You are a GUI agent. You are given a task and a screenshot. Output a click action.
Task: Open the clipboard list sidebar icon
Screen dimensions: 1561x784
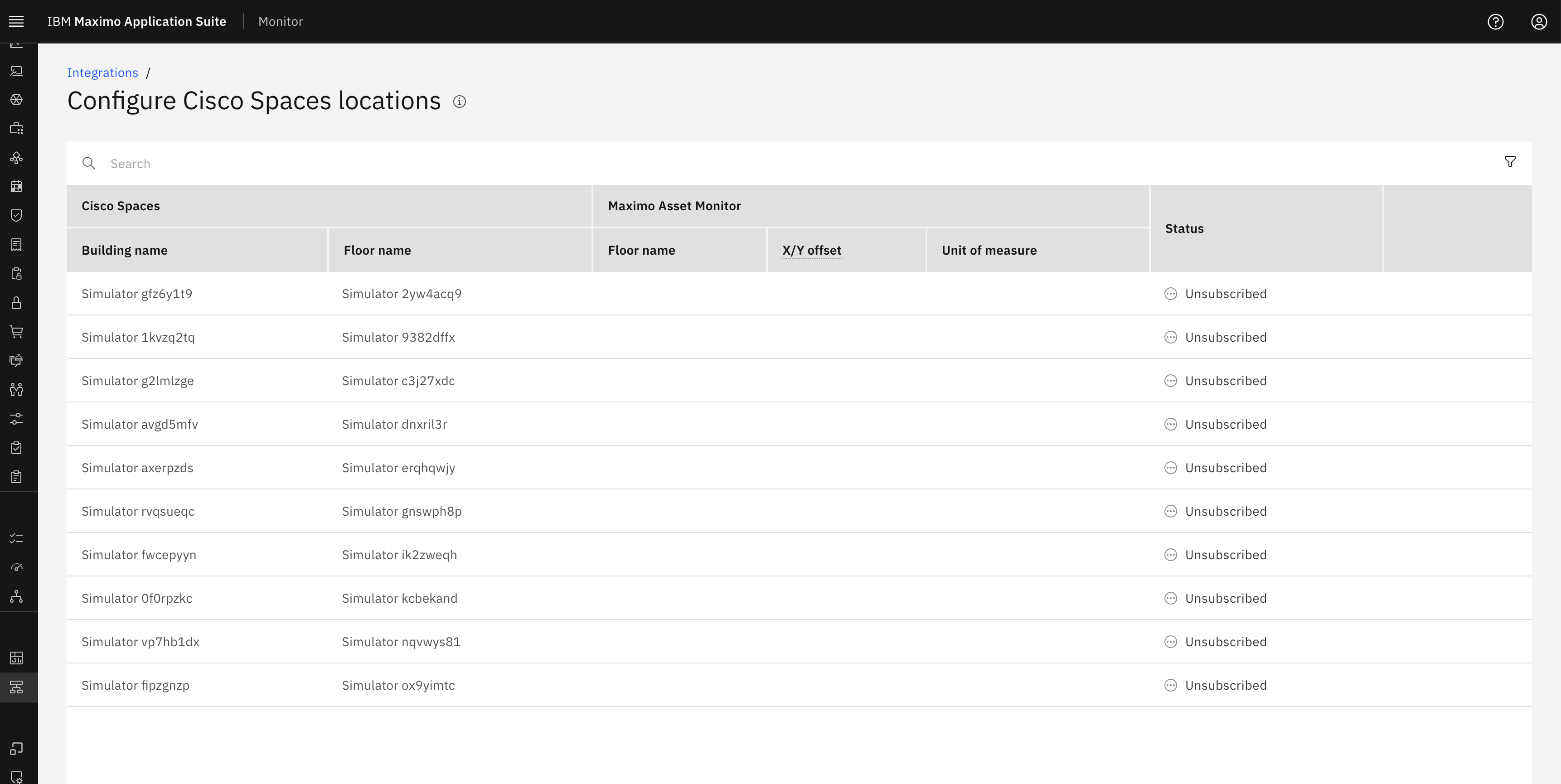(x=16, y=477)
